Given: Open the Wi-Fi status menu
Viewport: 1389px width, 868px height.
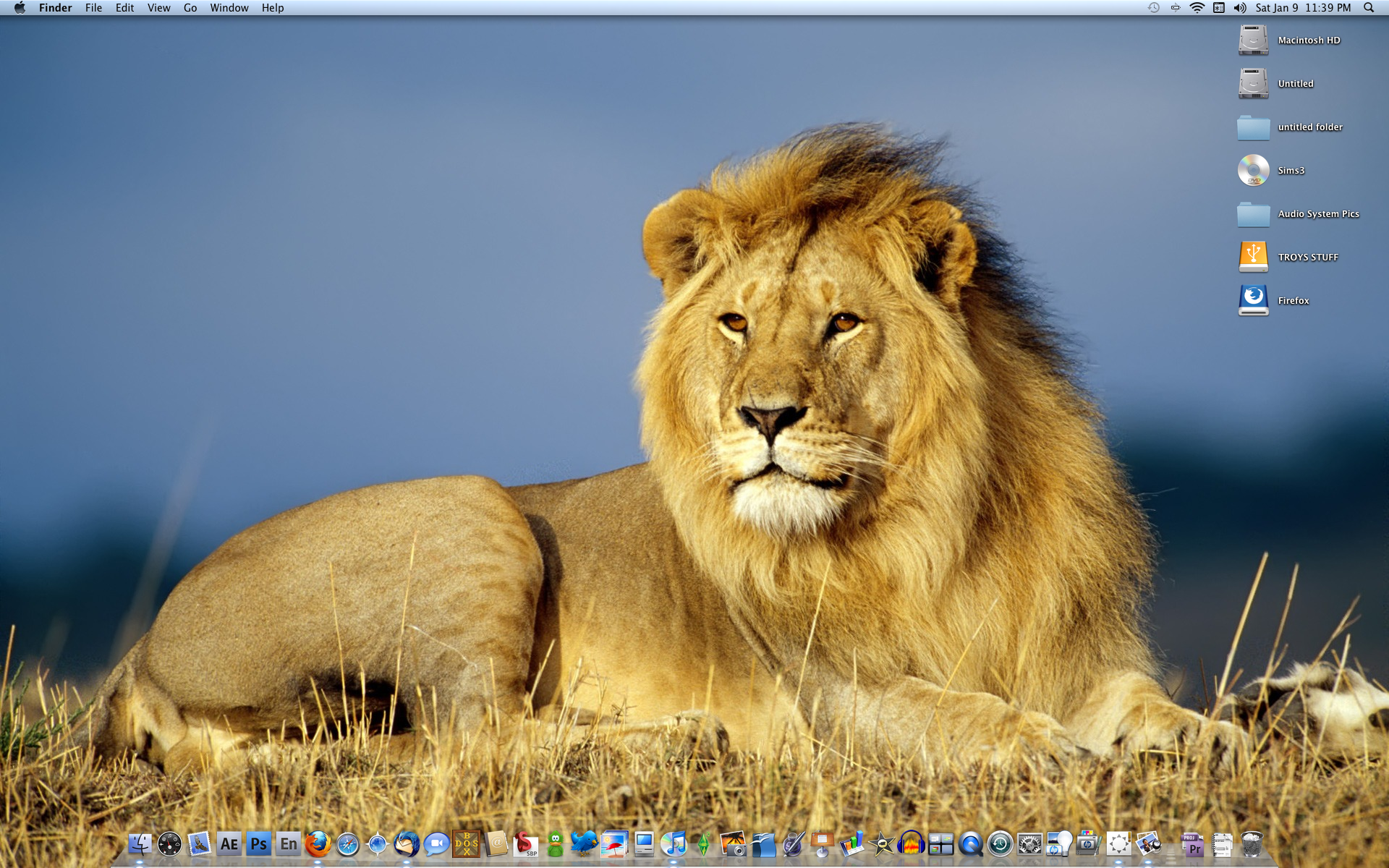Looking at the screenshot, I should tap(1197, 8).
